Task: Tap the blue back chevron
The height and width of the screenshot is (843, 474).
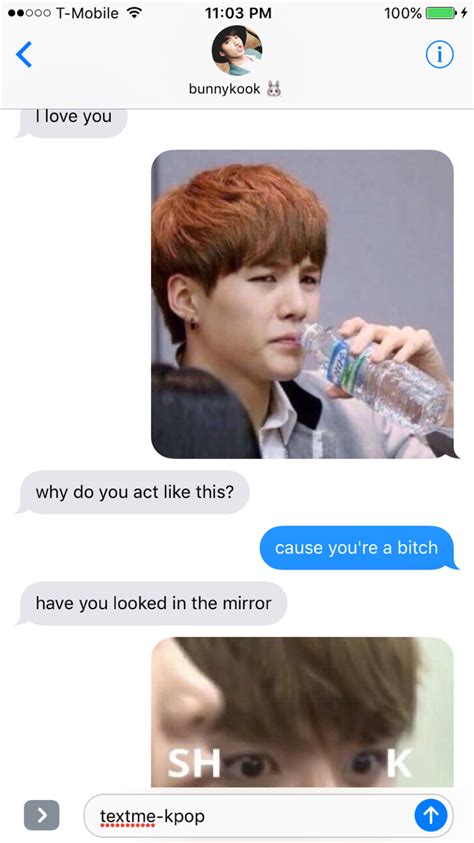Action: pos(24,54)
